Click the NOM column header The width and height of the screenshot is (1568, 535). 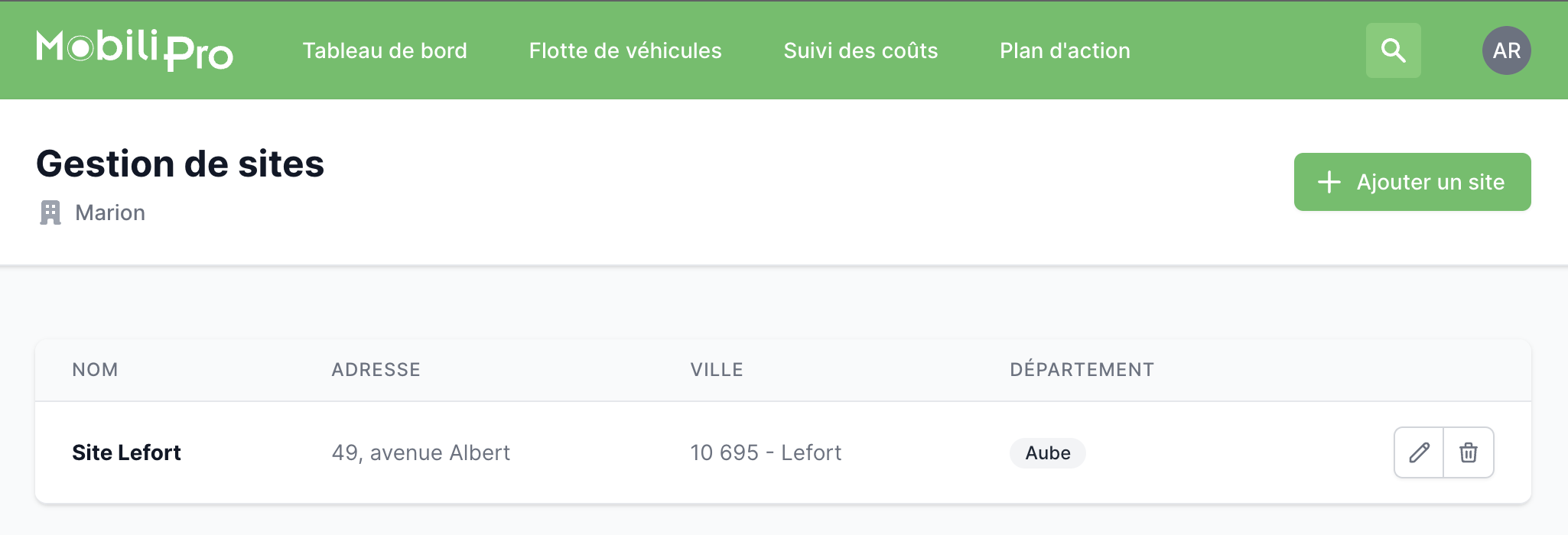click(95, 370)
